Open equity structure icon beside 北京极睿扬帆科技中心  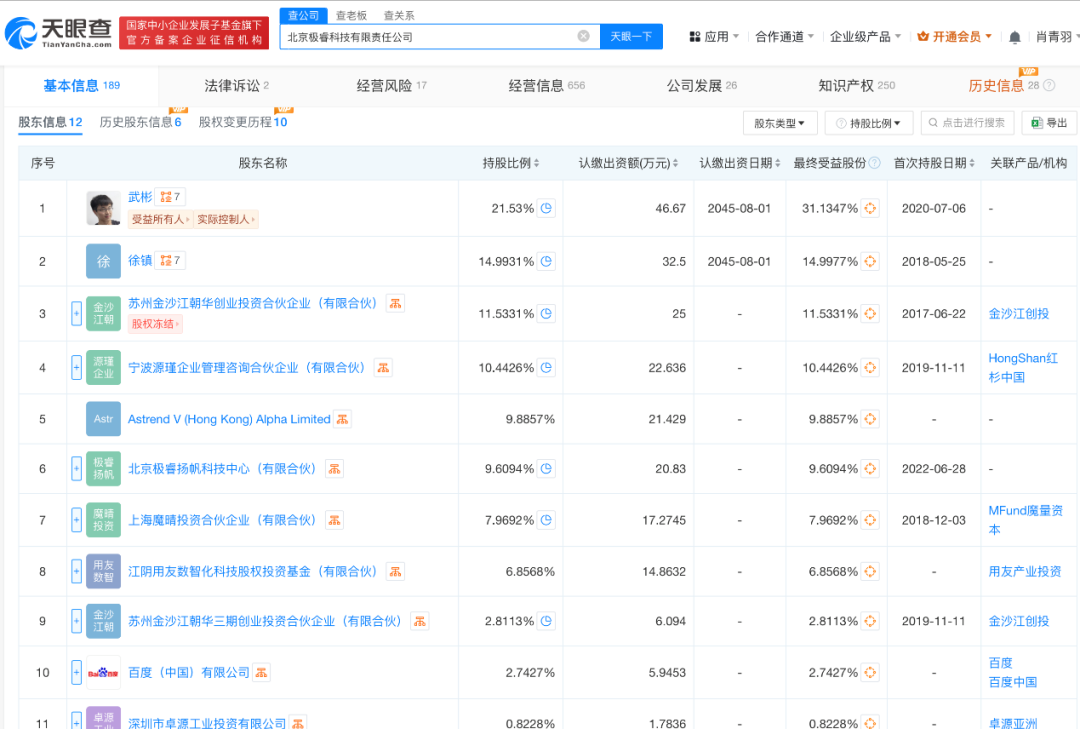click(334, 469)
